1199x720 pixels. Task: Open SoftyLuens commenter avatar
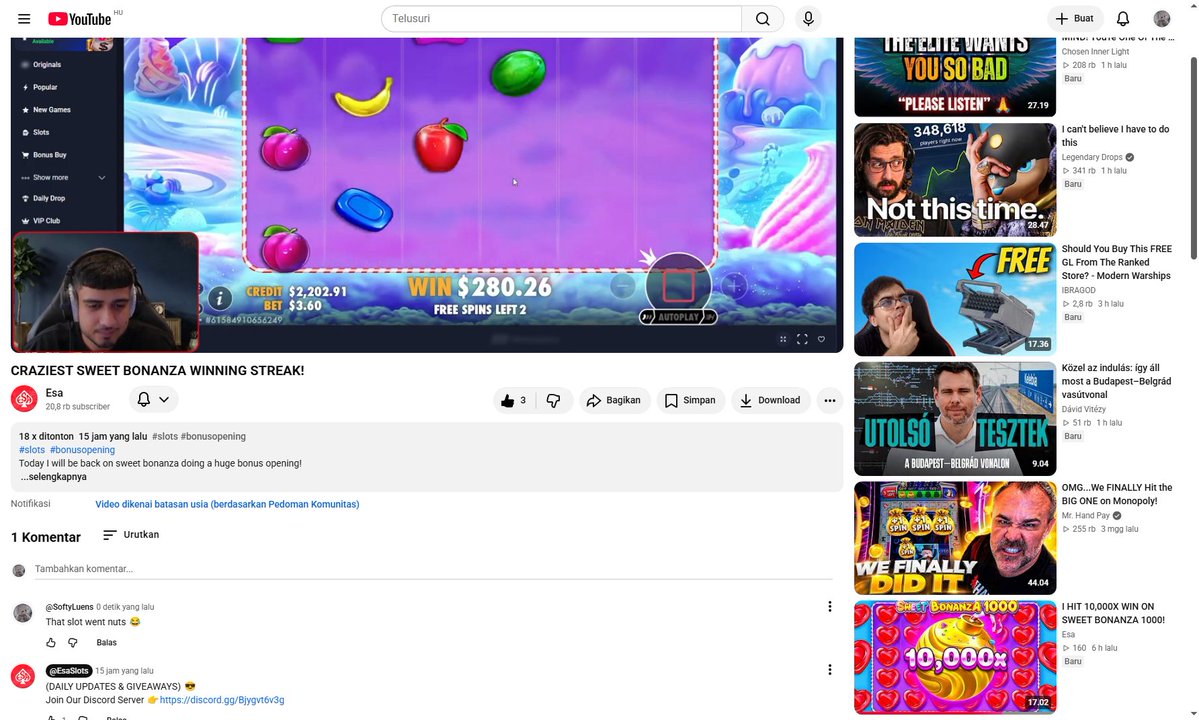pyautogui.click(x=23, y=613)
